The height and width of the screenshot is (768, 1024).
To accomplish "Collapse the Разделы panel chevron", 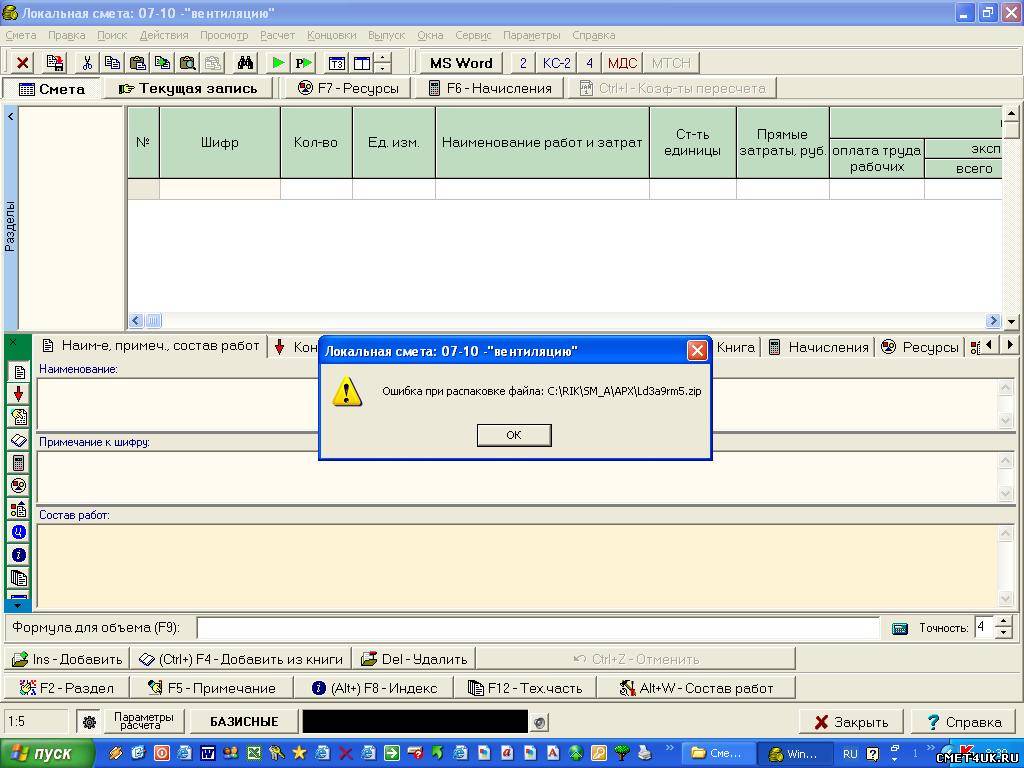I will pyautogui.click(x=10, y=117).
